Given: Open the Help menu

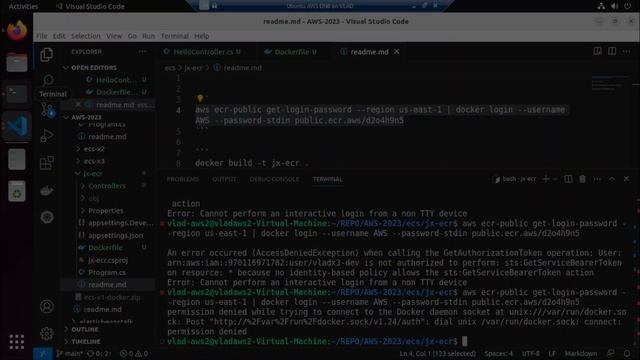Looking at the screenshot, I should (x=202, y=36).
